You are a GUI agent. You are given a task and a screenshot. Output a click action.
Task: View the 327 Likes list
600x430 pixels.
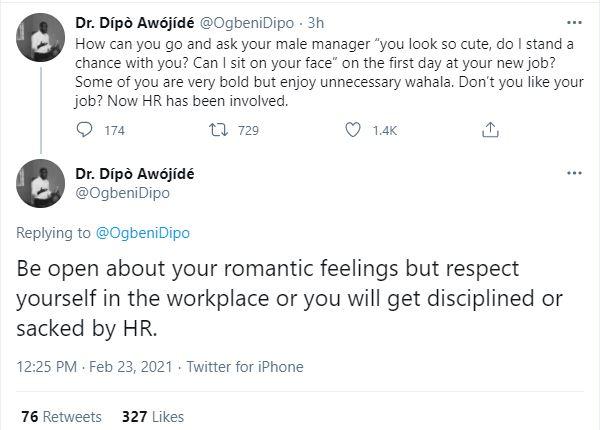point(153,415)
